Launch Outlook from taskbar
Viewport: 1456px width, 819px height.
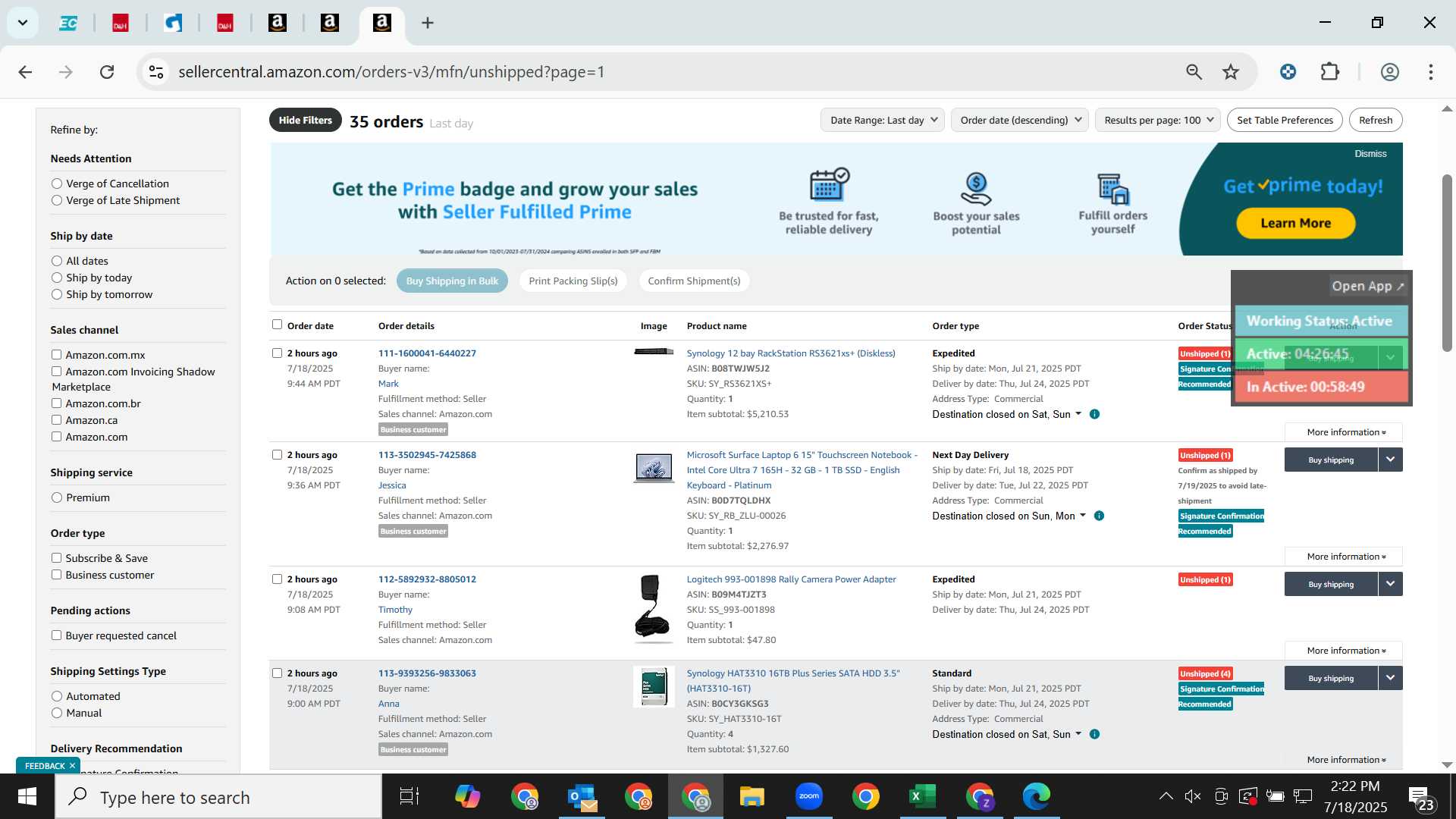[582, 797]
